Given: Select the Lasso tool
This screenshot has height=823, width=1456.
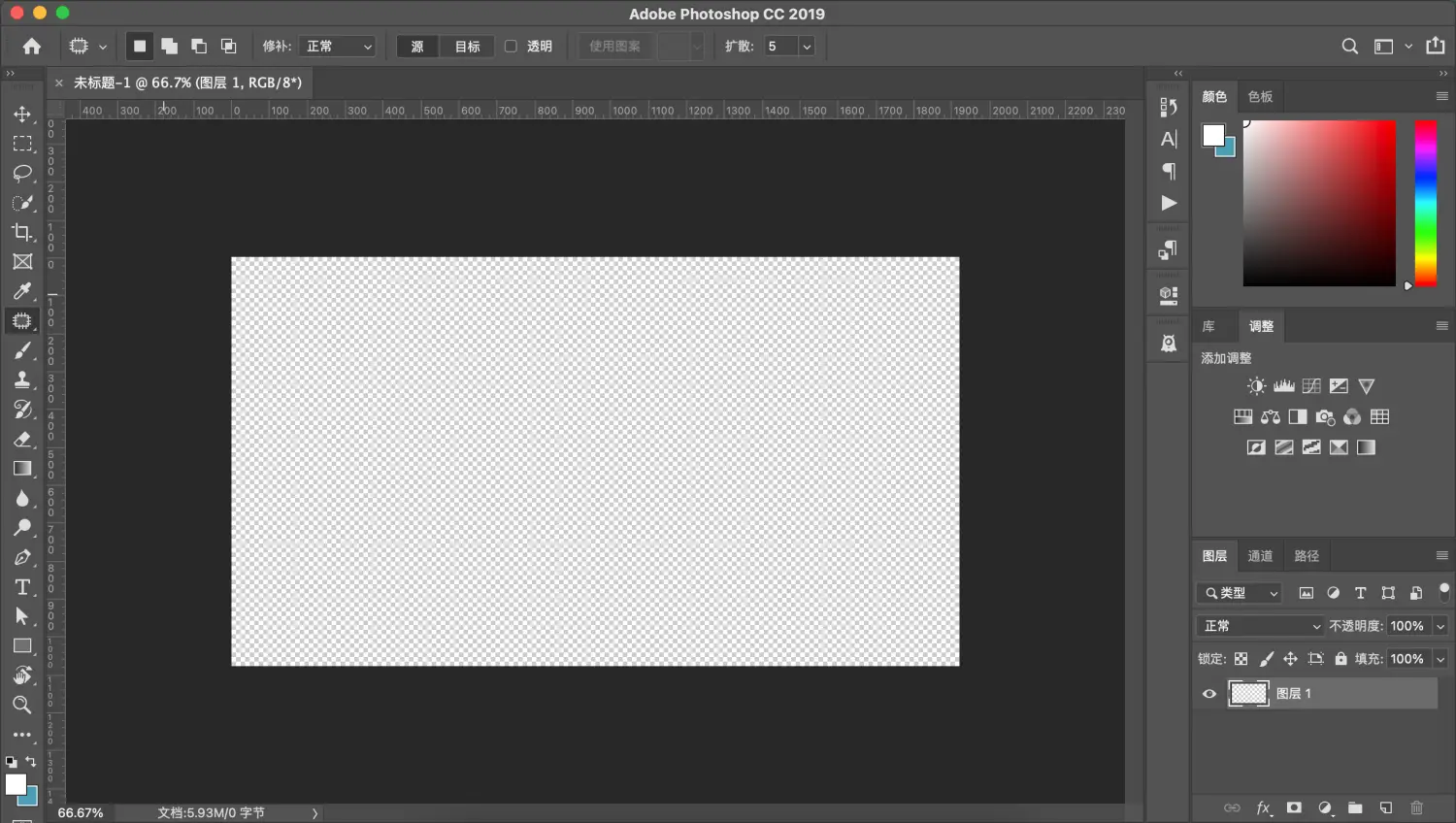Looking at the screenshot, I should (x=22, y=174).
